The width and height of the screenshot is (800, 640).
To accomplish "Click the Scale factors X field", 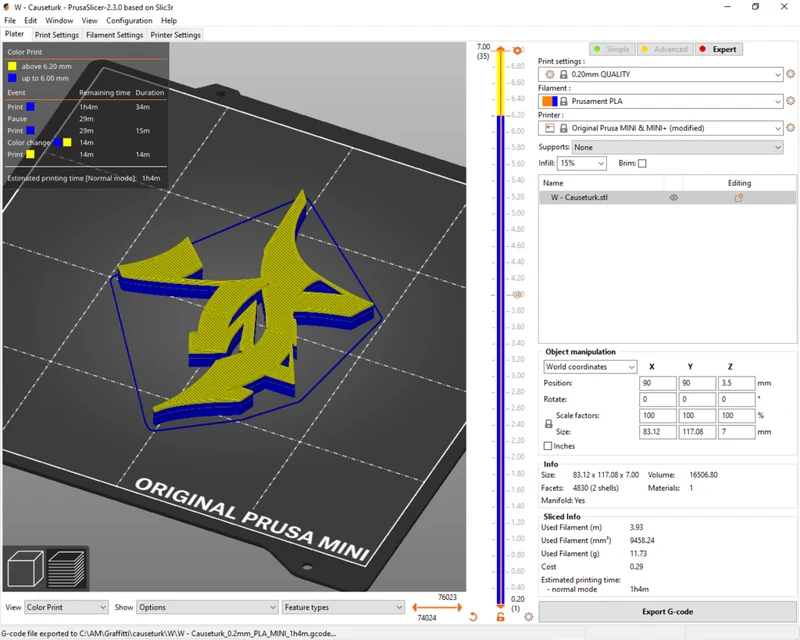I will click(658, 415).
